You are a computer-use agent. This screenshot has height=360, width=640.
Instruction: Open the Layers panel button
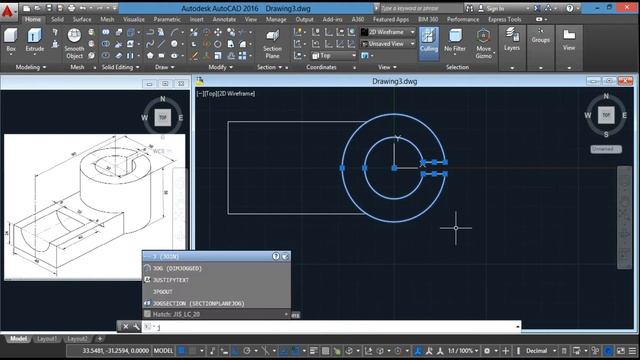coord(512,39)
